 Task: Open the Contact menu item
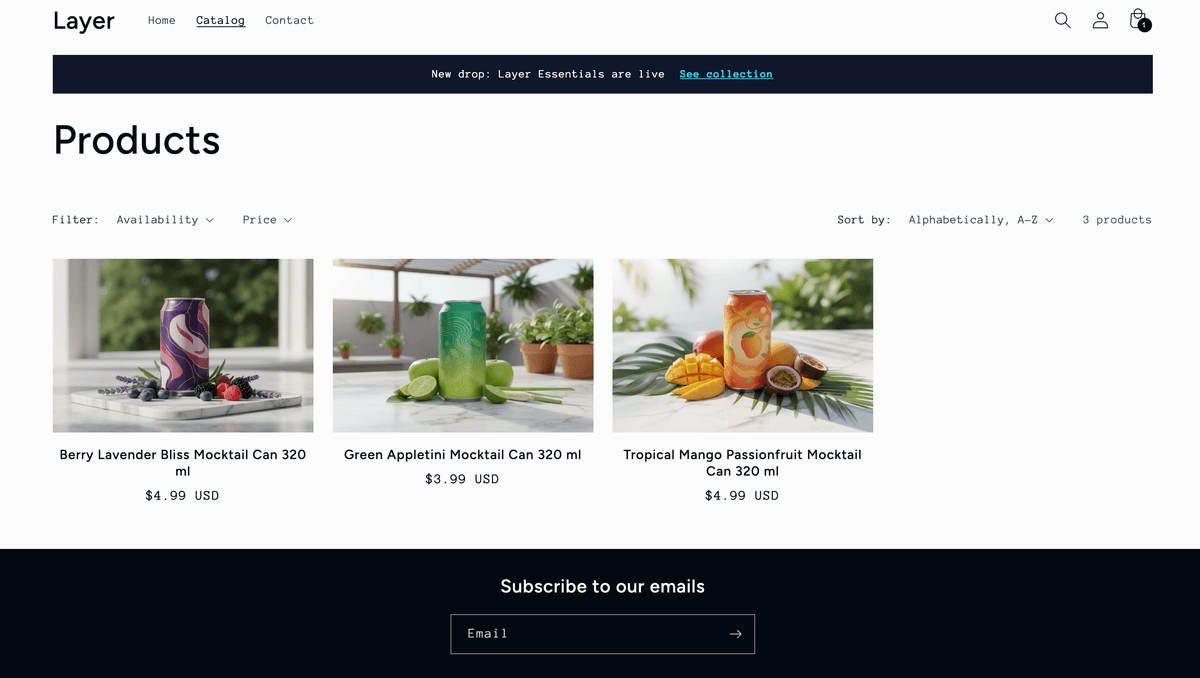click(290, 20)
